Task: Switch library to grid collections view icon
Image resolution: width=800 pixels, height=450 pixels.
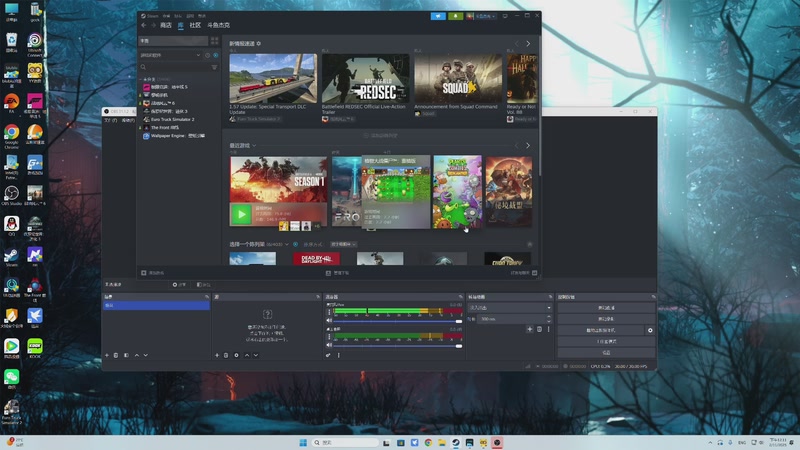Action: click(214, 40)
